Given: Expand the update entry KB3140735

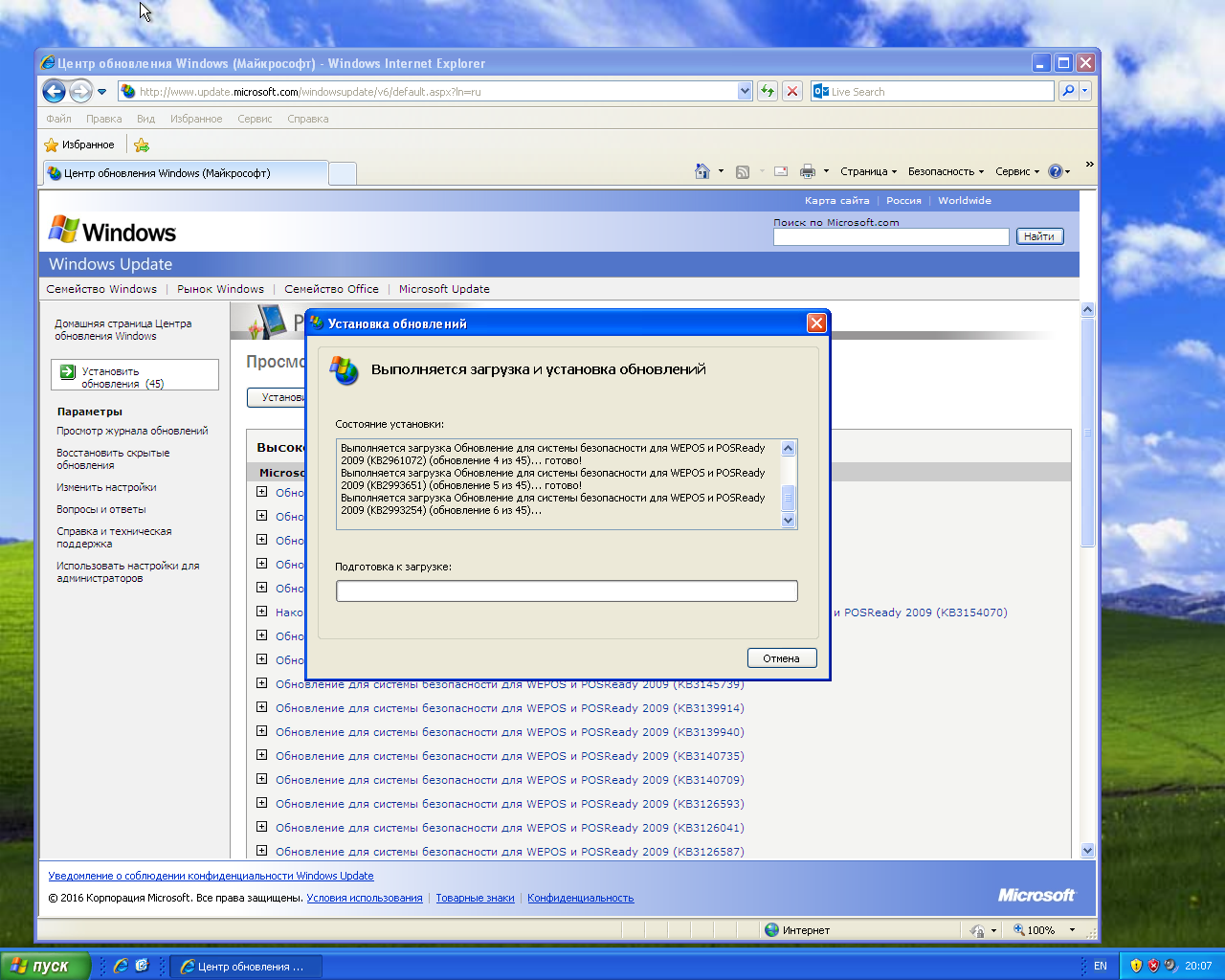Looking at the screenshot, I should click(x=261, y=755).
